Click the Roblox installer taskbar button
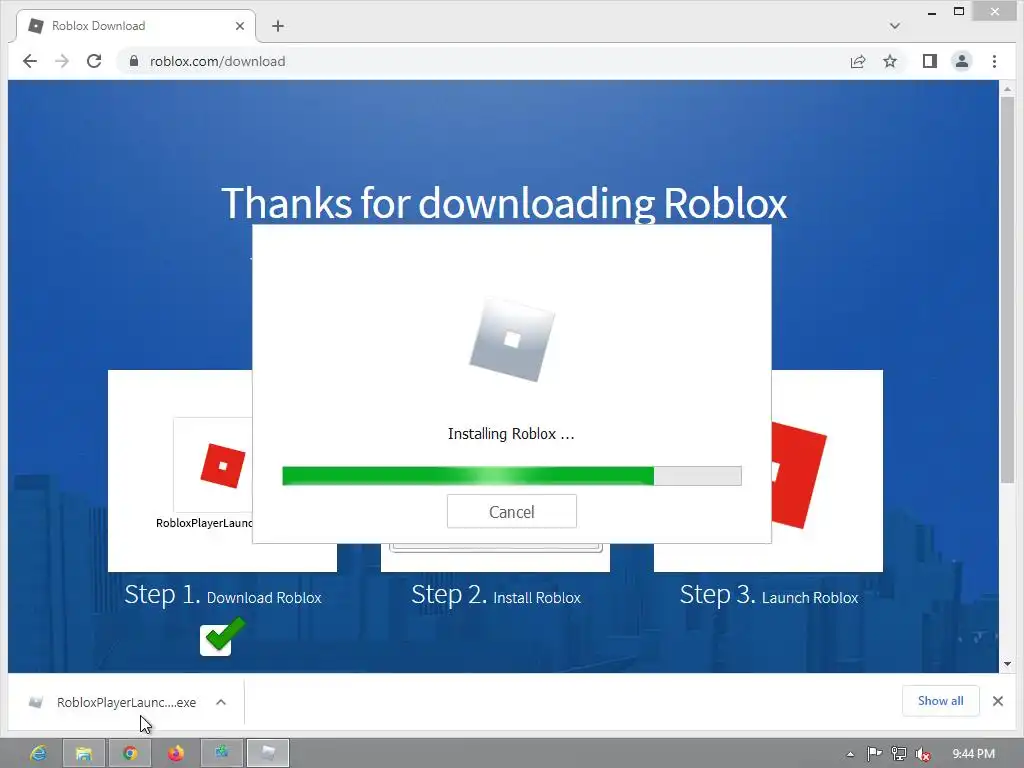The image size is (1024, 768). (x=268, y=753)
